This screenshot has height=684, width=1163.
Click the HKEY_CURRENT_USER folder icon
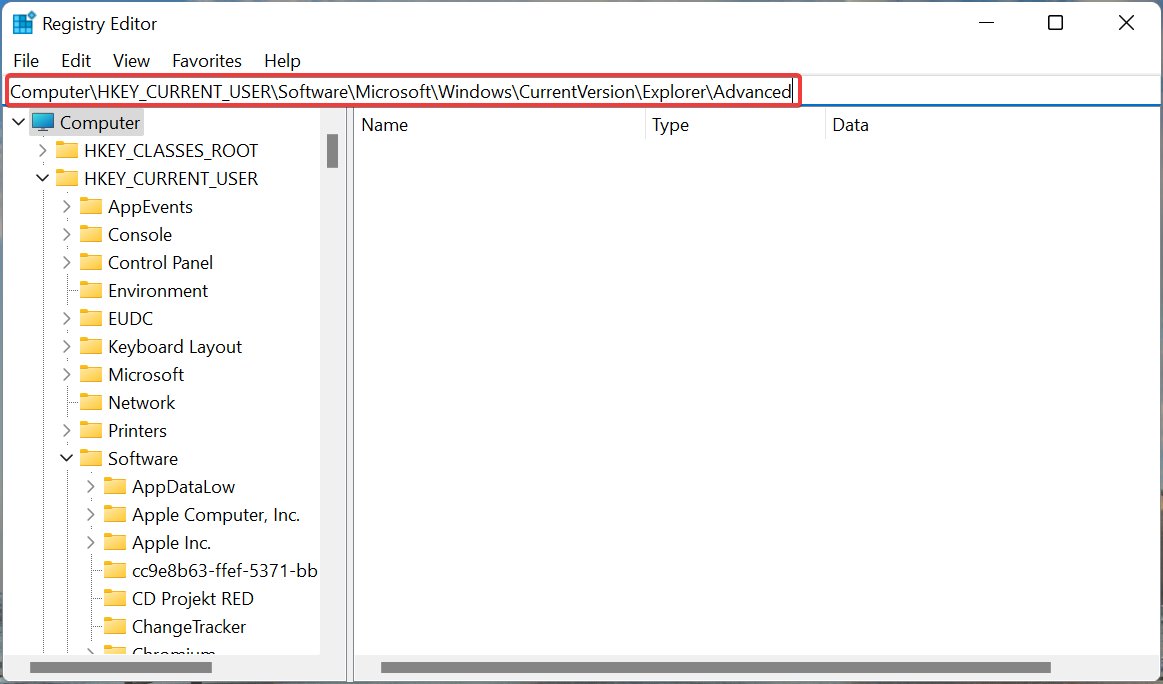point(67,179)
